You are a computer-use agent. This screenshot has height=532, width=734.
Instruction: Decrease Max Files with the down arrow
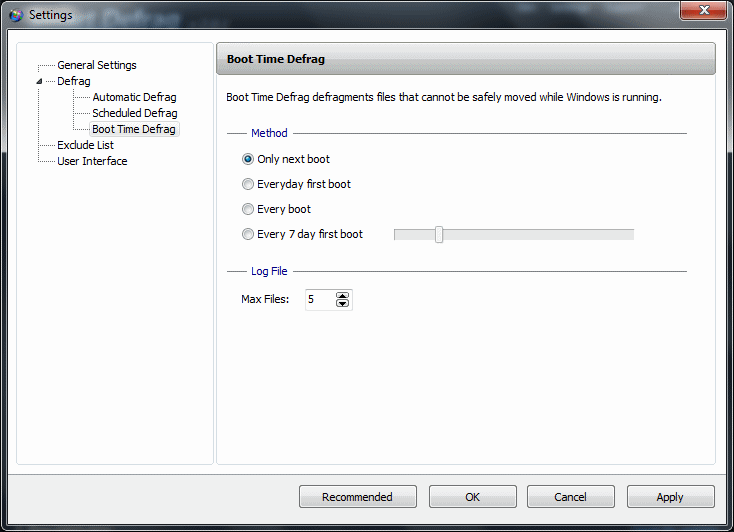(x=342, y=303)
